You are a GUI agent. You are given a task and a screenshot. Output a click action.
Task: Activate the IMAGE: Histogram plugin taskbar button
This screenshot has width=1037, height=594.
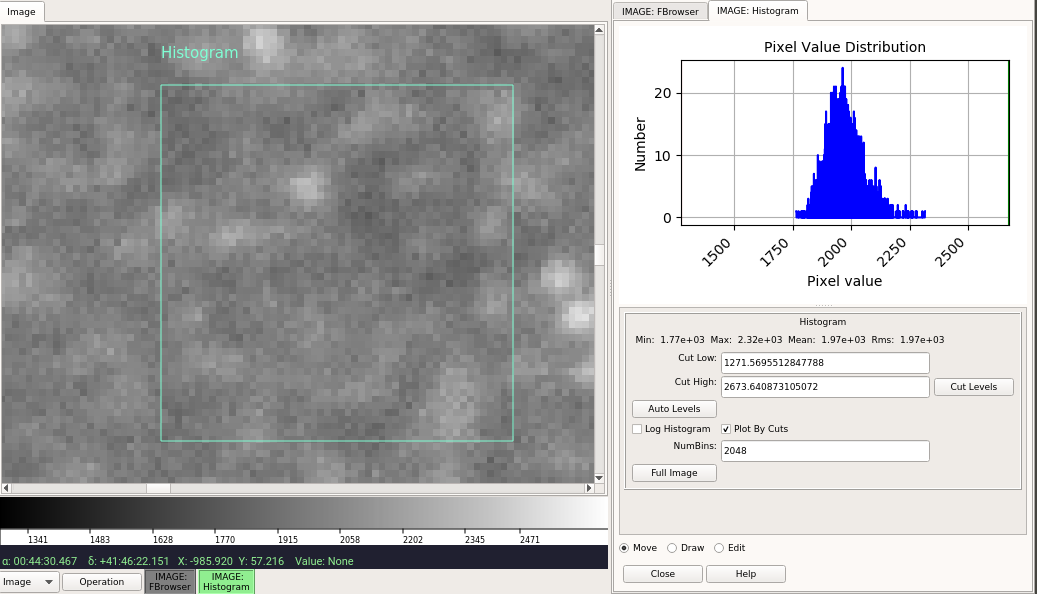[x=226, y=581]
